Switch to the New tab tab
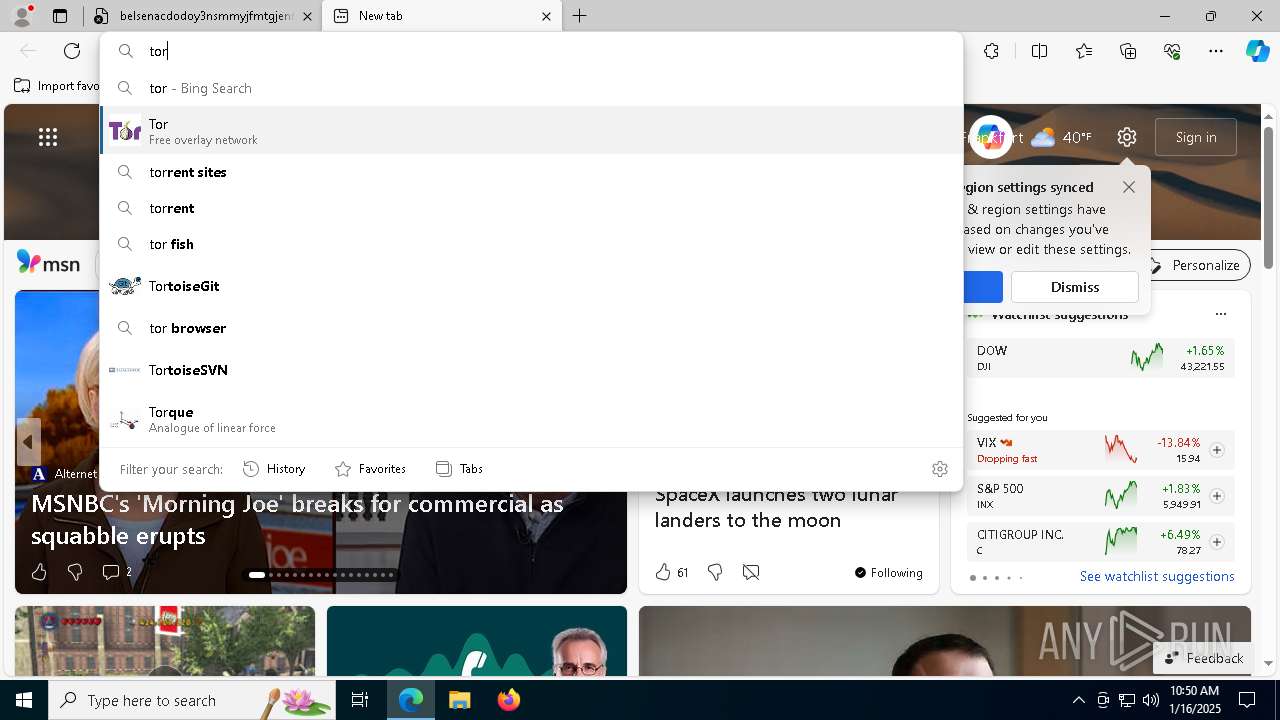This screenshot has height=720, width=1280. pos(443,16)
